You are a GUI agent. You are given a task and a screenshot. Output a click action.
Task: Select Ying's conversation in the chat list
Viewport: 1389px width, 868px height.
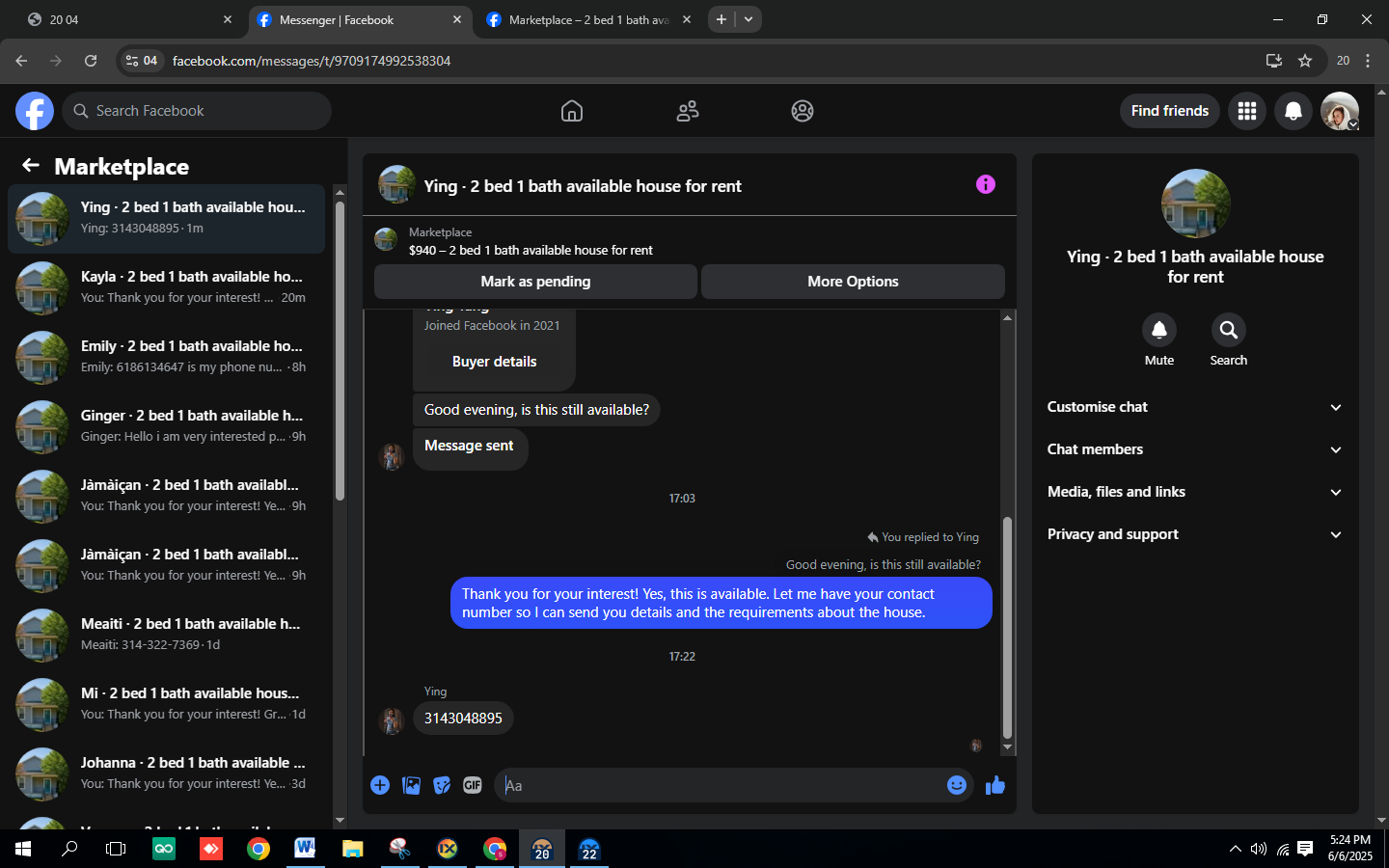click(166, 218)
